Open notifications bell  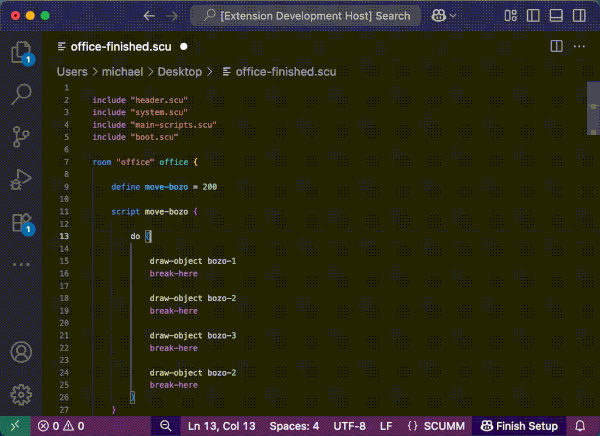(x=580, y=426)
